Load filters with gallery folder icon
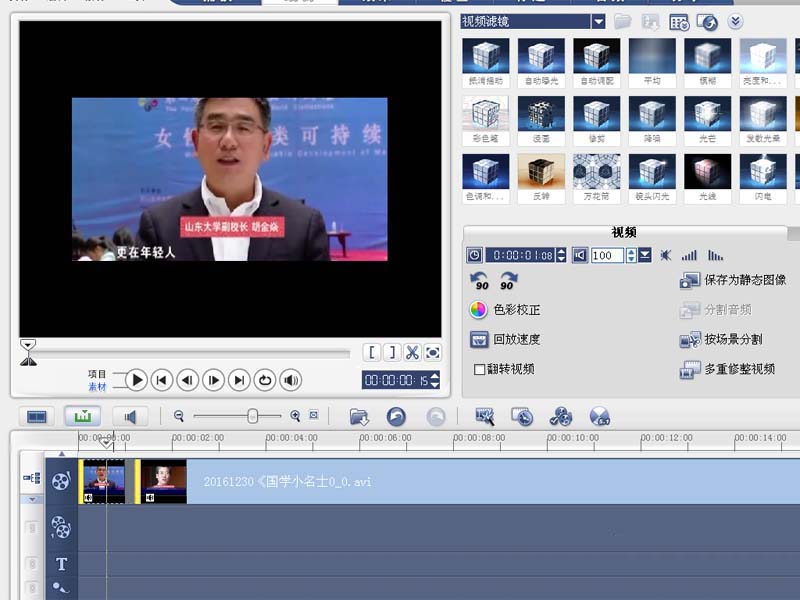Screen dimensions: 800x600 [x=622, y=21]
